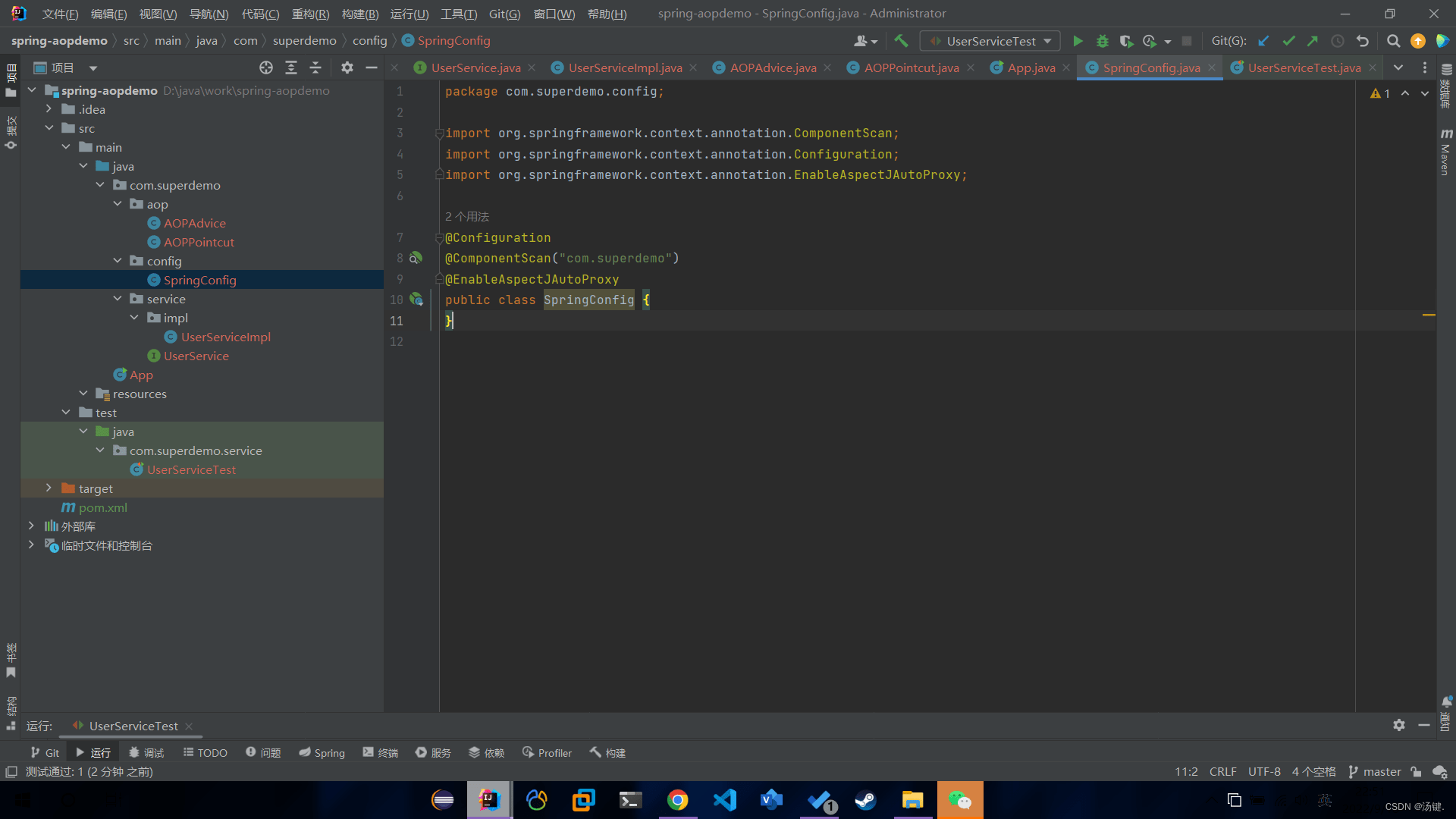Click the Debug bug icon
Image resolution: width=1456 pixels, height=819 pixels.
coord(1102,41)
